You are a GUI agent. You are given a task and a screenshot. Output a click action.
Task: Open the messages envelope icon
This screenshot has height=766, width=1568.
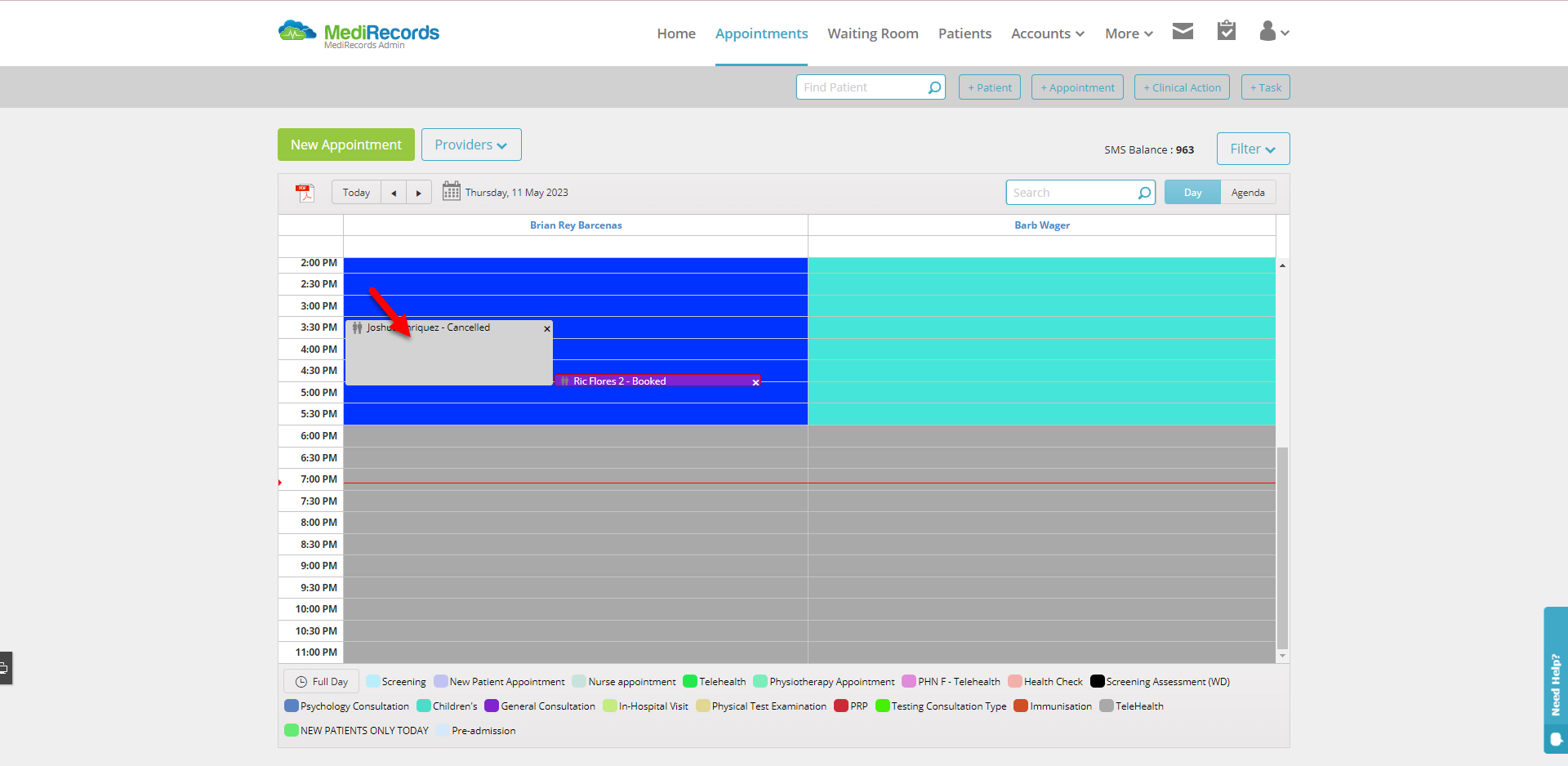1183,32
